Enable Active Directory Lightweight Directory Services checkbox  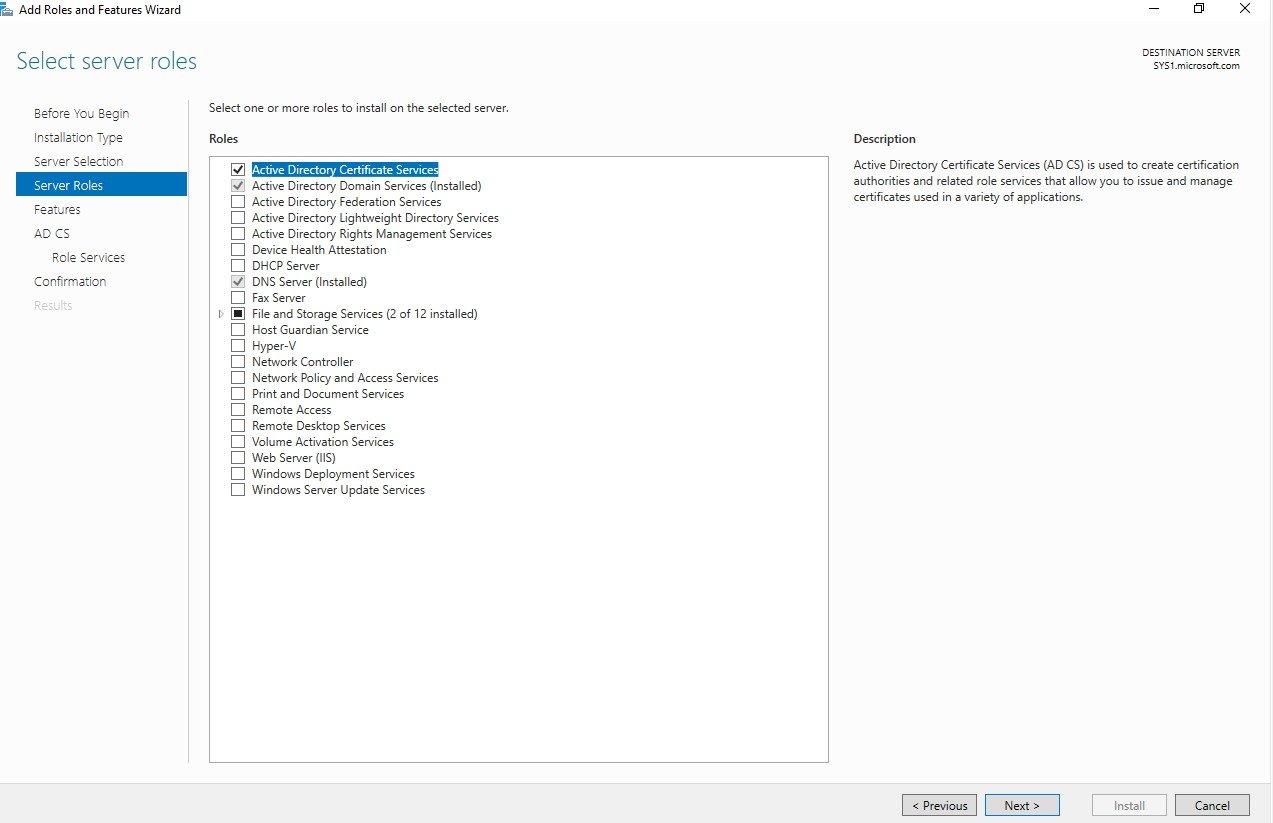[238, 218]
